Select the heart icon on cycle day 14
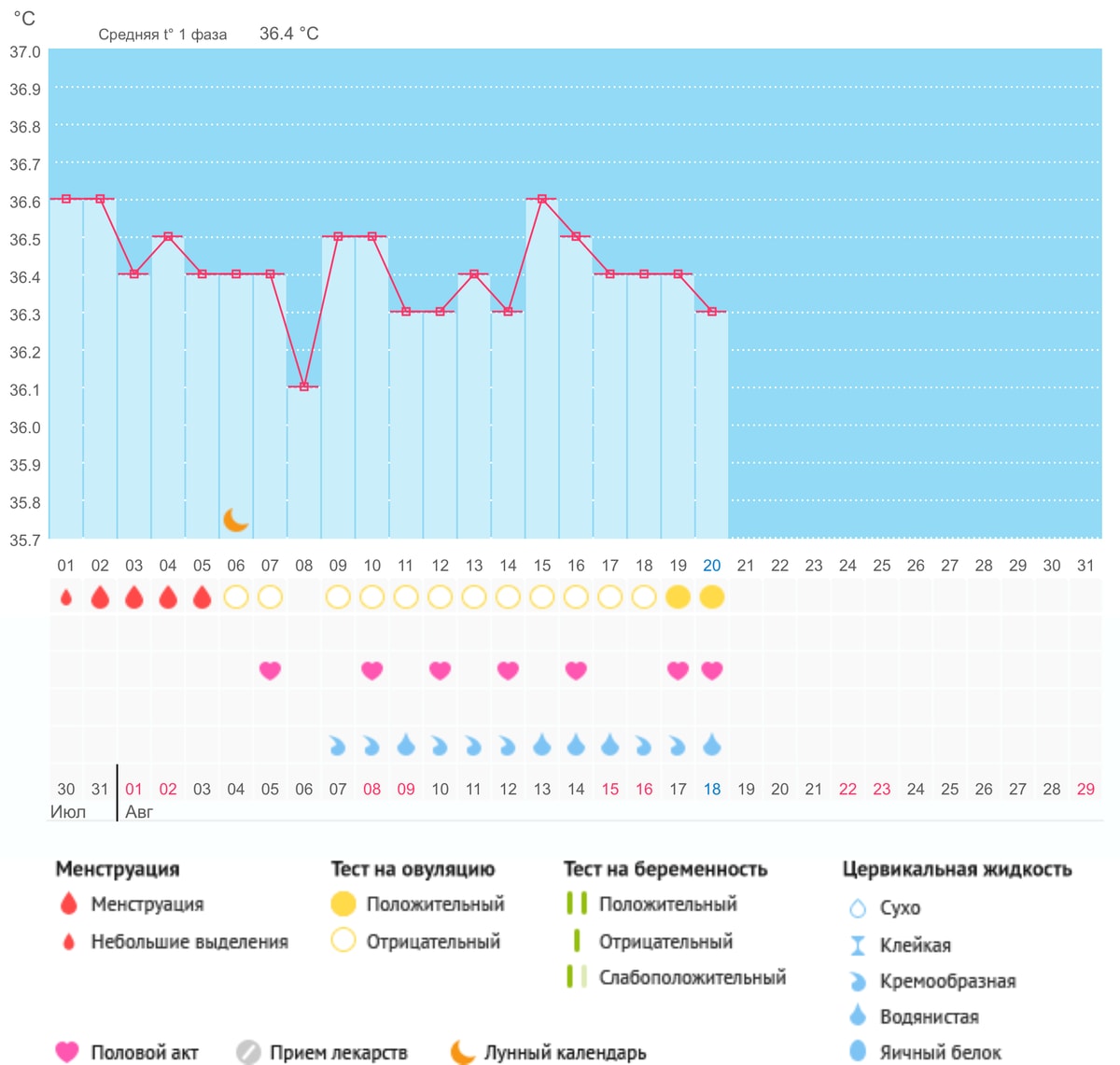The width and height of the screenshot is (1120, 1065). click(x=508, y=670)
